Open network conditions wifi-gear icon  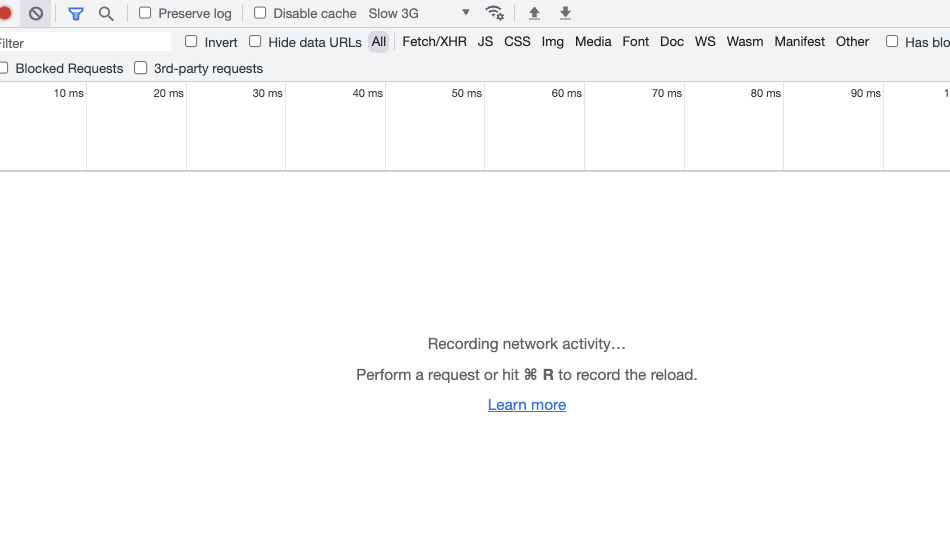coord(495,13)
